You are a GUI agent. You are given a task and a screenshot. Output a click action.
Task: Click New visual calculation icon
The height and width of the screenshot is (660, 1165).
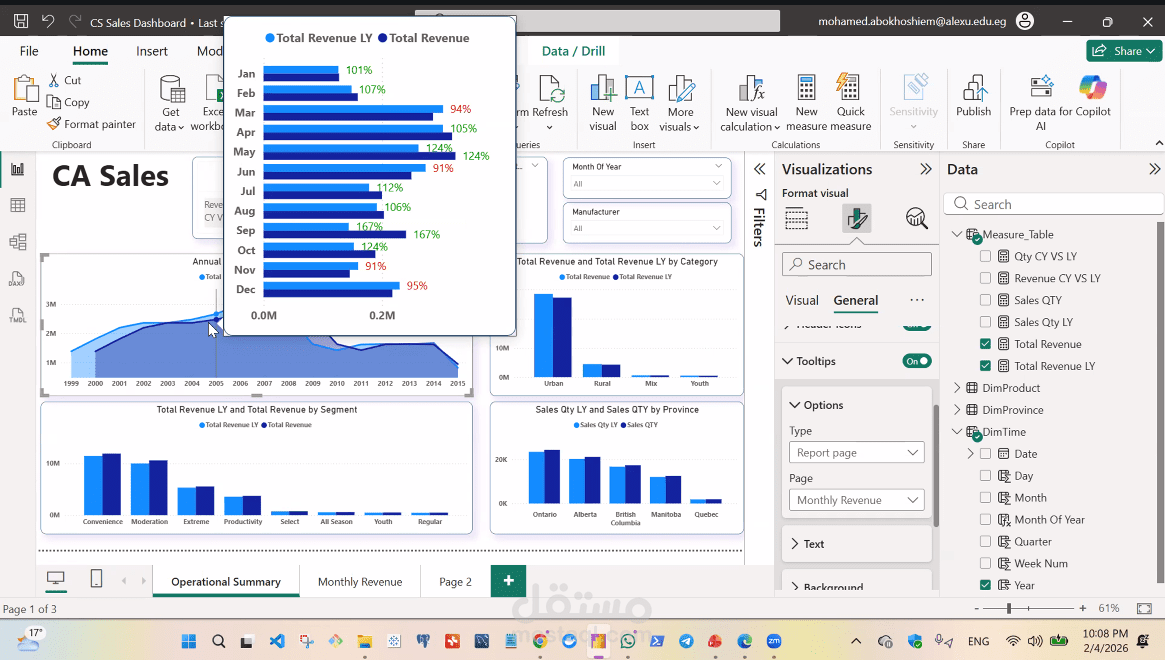click(751, 89)
